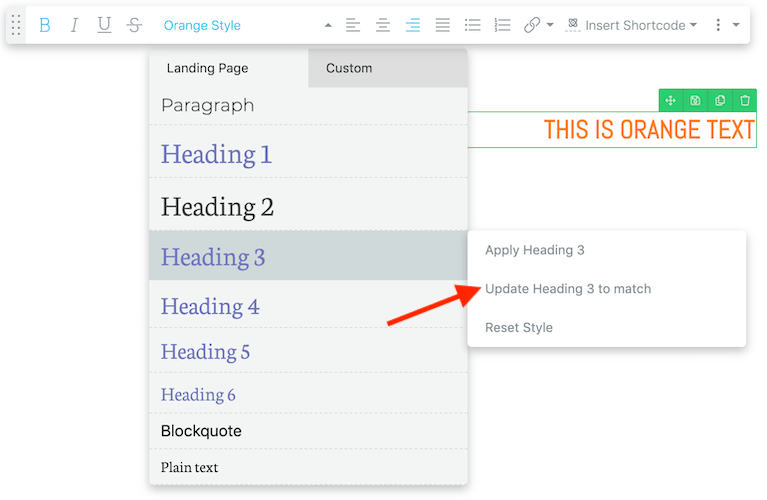Screen dimensions: 767x500
Task: Toggle italic formatting
Action: point(74,25)
